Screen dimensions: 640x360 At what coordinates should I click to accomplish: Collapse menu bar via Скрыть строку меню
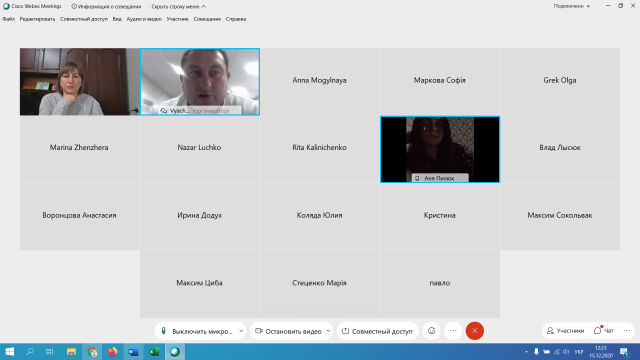click(178, 7)
